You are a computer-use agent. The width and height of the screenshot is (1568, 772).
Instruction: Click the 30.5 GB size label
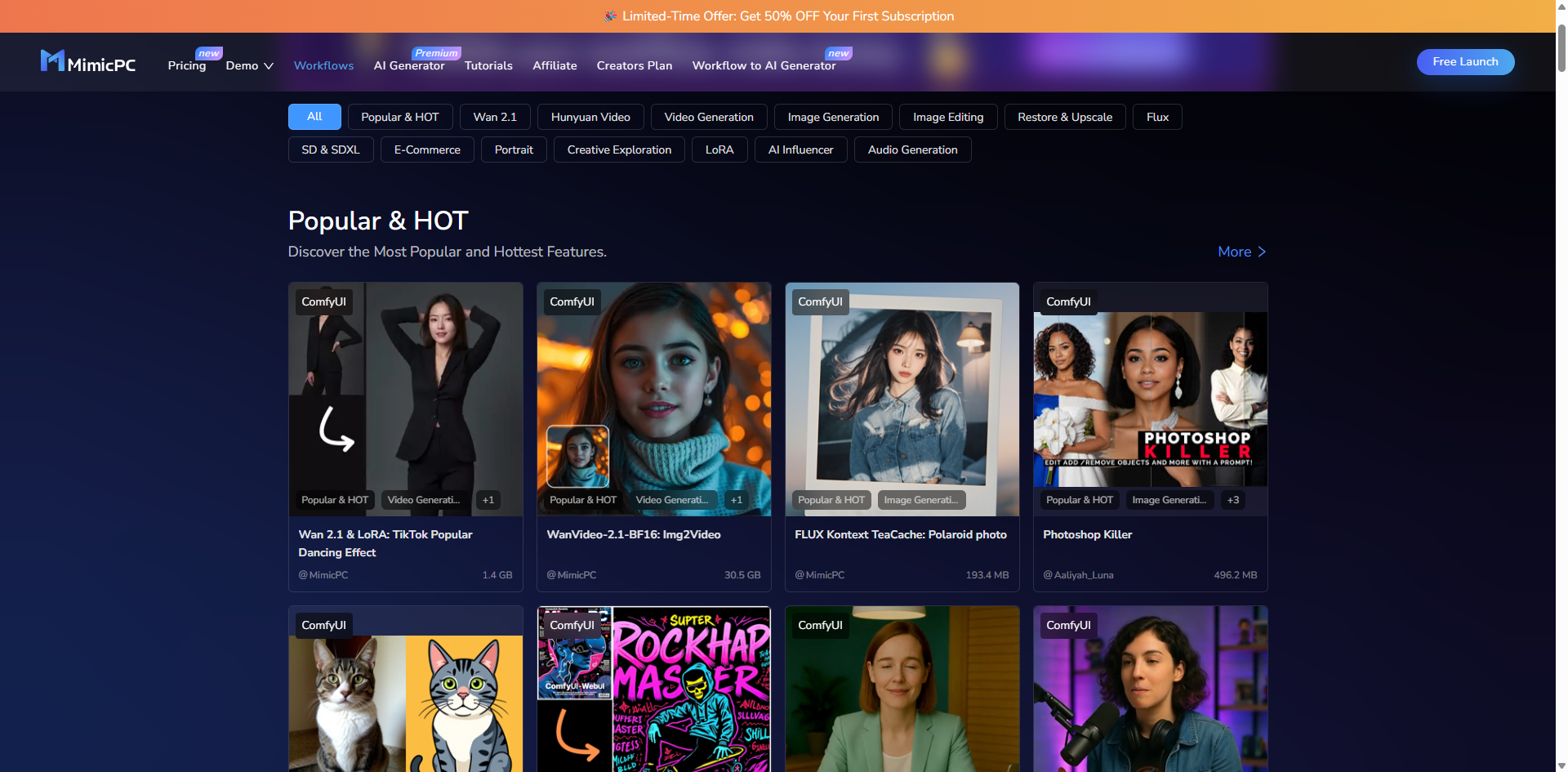click(x=742, y=575)
